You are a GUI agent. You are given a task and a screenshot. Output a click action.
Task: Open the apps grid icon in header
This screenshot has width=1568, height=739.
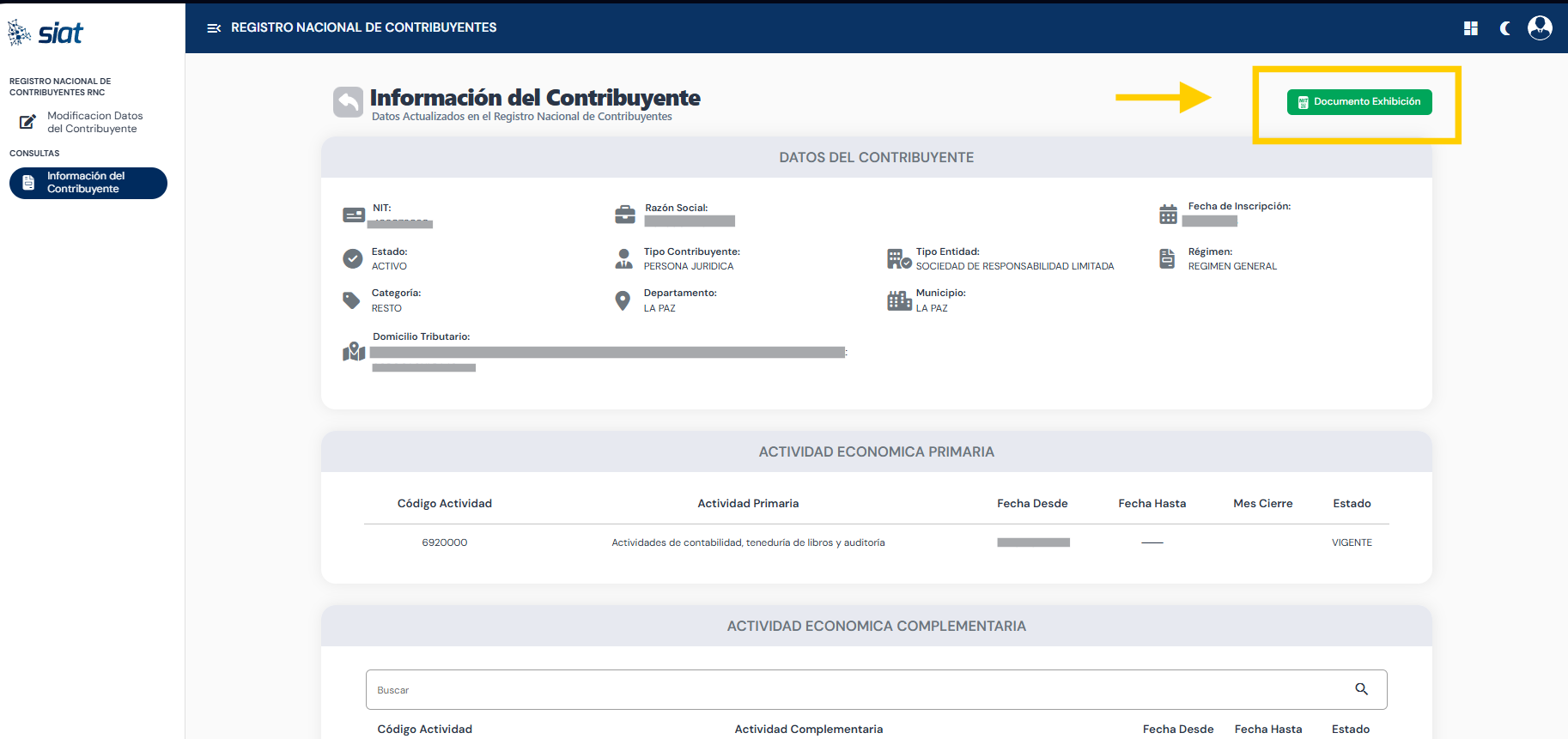click(1470, 28)
